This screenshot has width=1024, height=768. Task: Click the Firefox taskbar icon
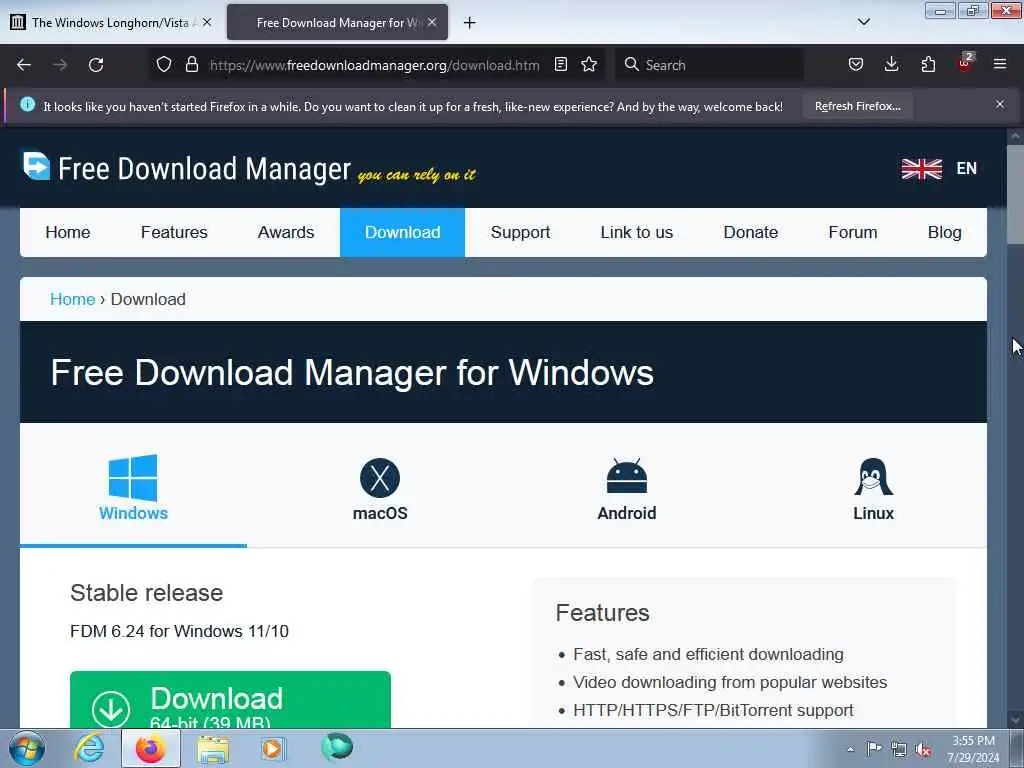[151, 748]
